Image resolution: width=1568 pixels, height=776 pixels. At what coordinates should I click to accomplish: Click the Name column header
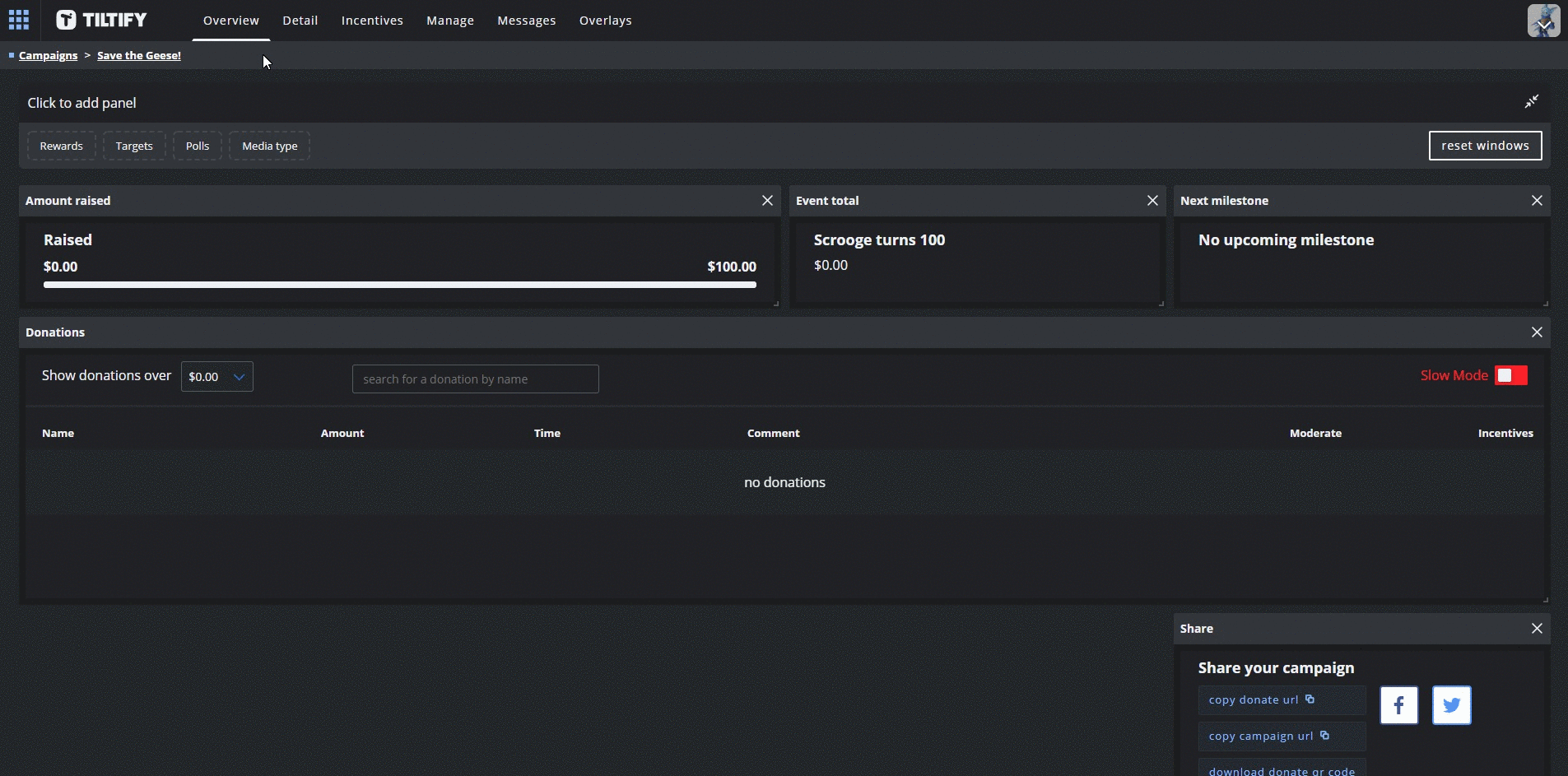pos(58,433)
